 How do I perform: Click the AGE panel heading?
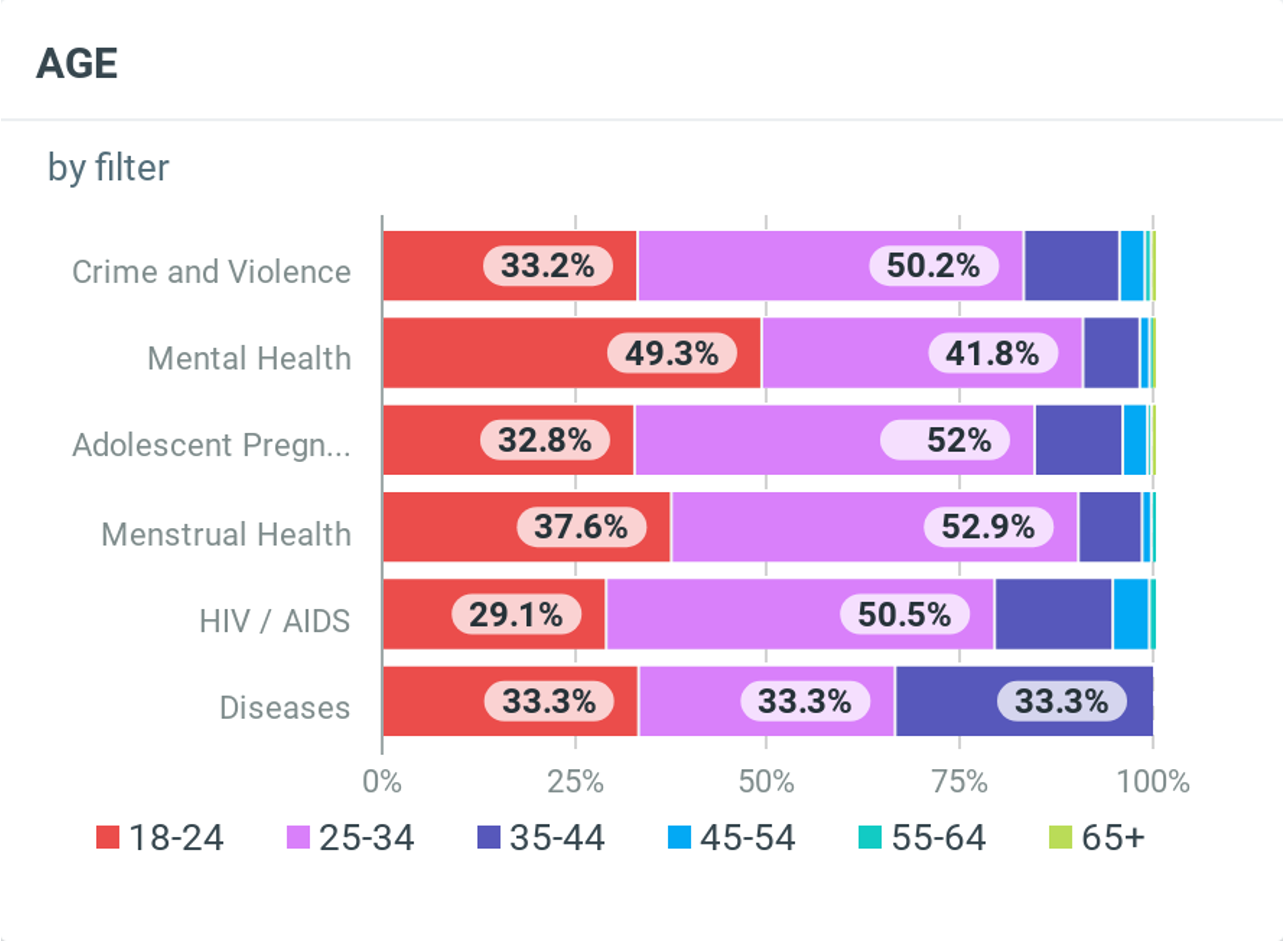77,64
